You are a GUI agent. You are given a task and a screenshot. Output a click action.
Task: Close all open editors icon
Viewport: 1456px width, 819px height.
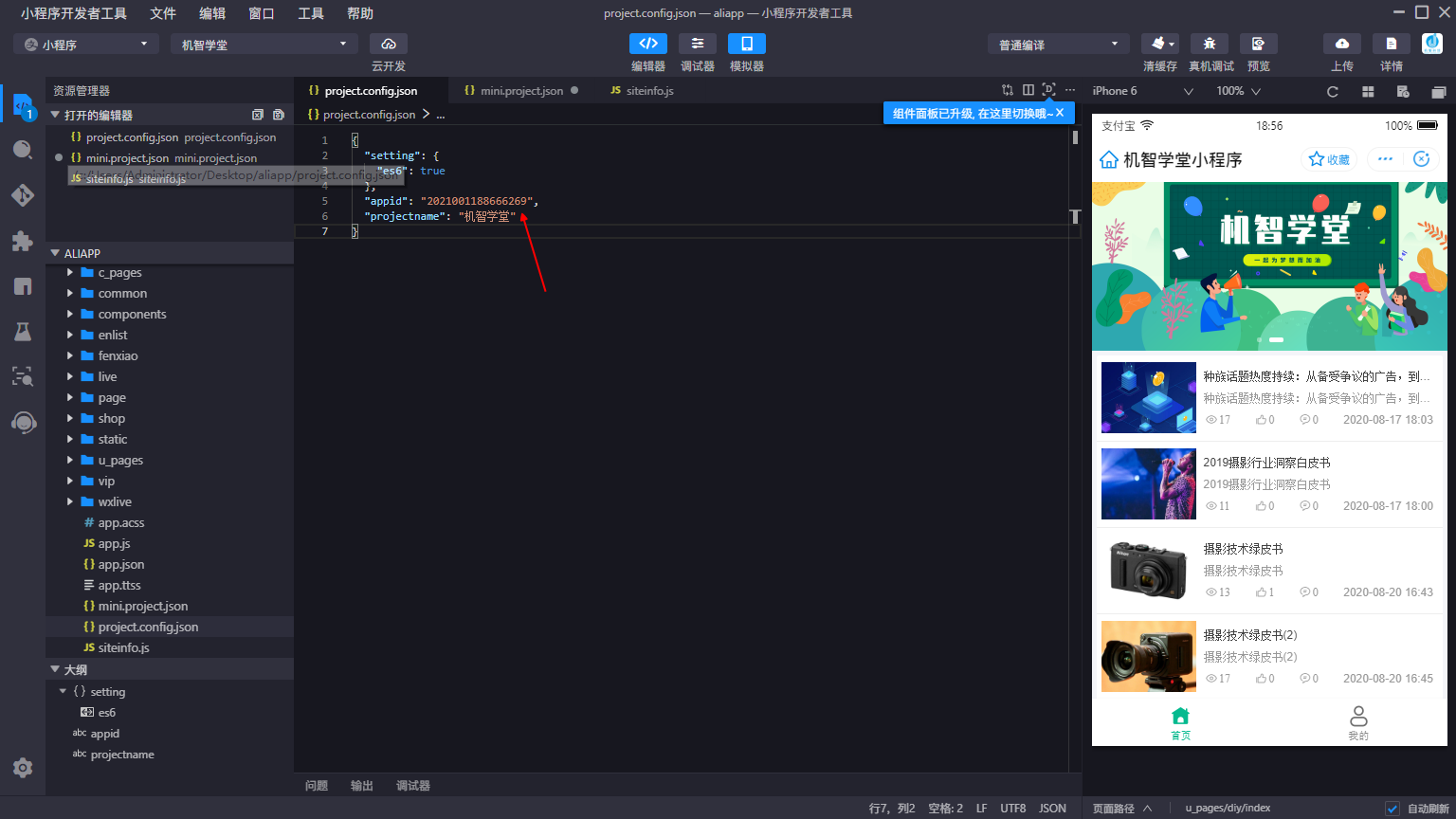click(x=258, y=115)
